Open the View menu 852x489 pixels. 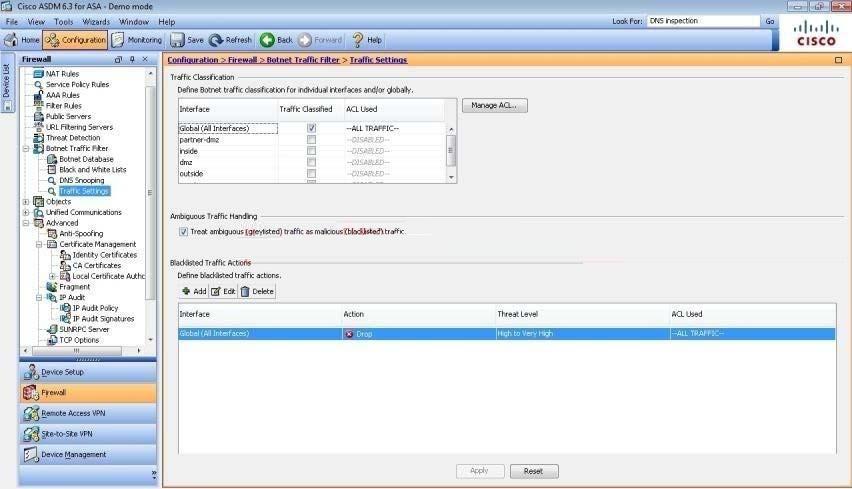pos(36,22)
